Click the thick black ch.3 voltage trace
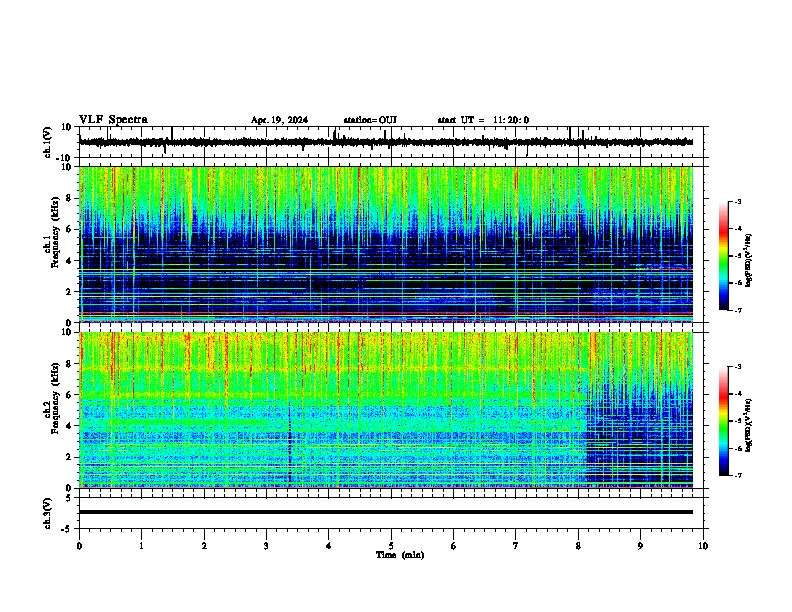 coord(386,512)
